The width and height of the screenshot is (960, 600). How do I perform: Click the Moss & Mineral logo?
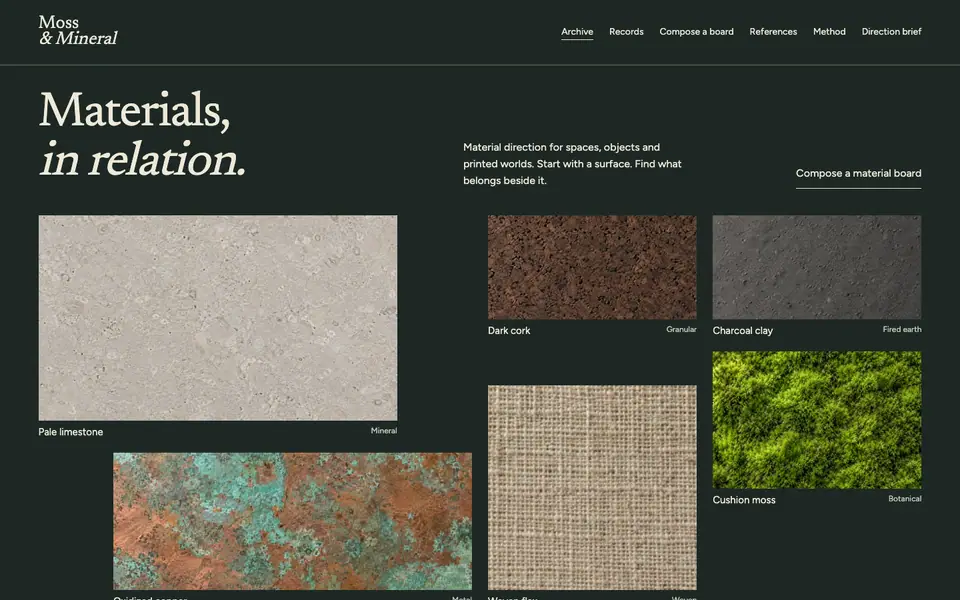[78, 31]
